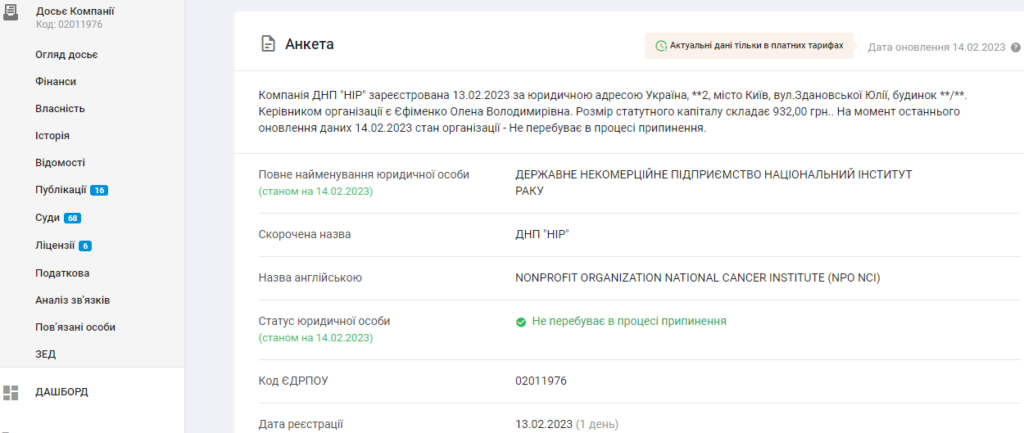The height and width of the screenshot is (433, 1024).
Task: Click the help question mark icon
Action: tap(1015, 47)
